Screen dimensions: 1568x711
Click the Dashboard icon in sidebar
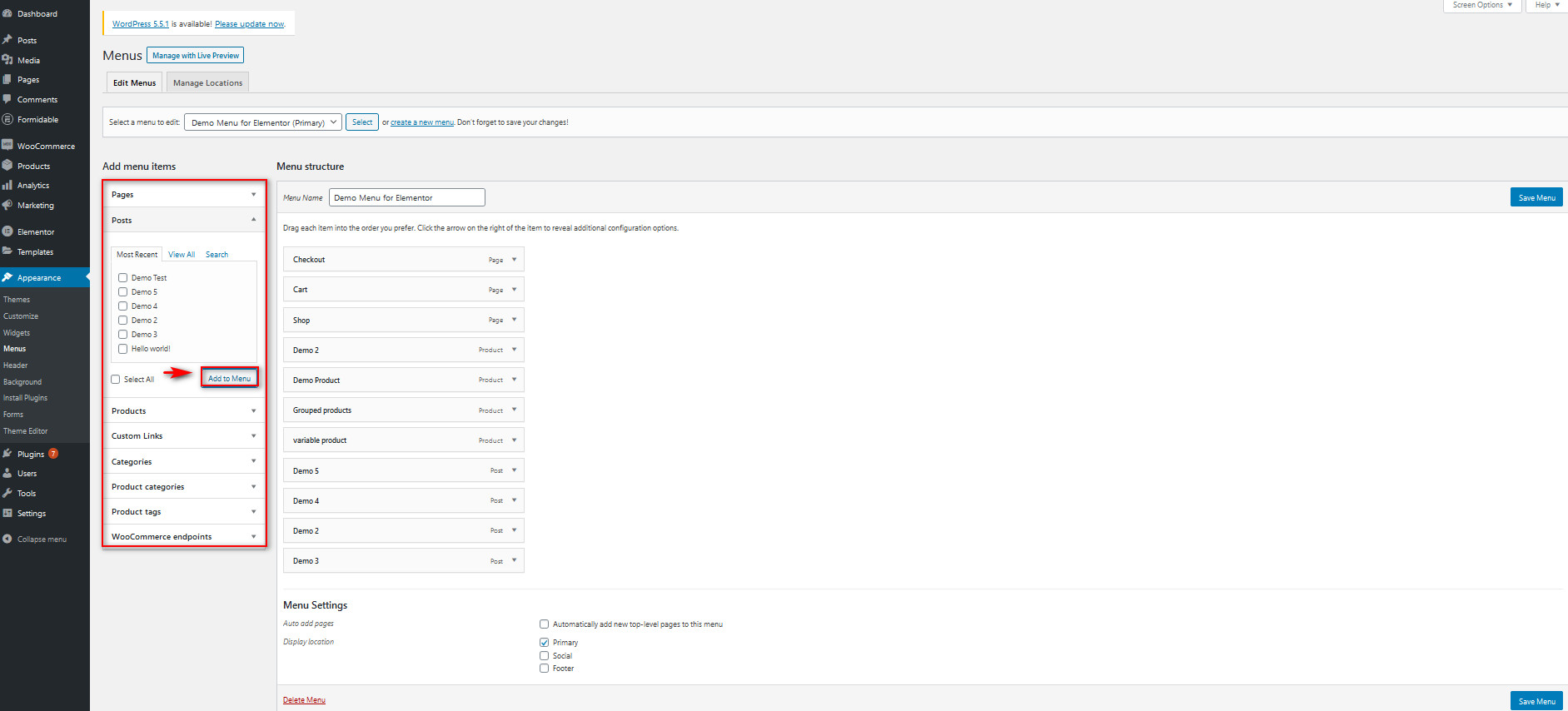pyautogui.click(x=7, y=13)
